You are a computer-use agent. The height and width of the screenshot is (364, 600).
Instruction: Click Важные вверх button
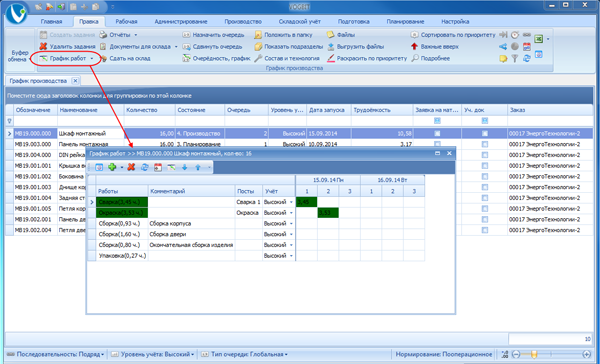click(434, 47)
